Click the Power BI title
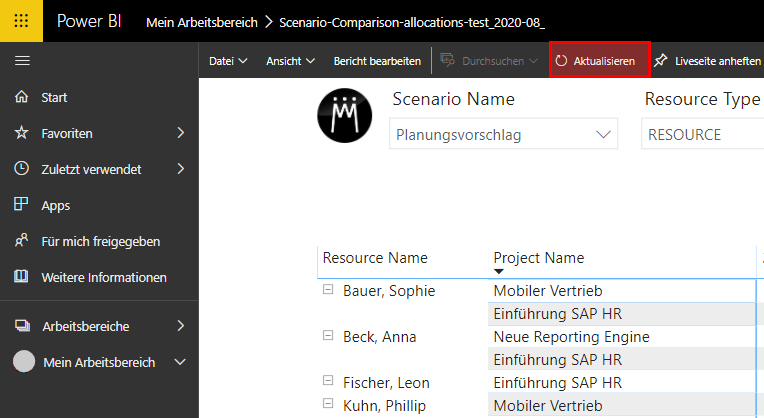 (x=89, y=21)
